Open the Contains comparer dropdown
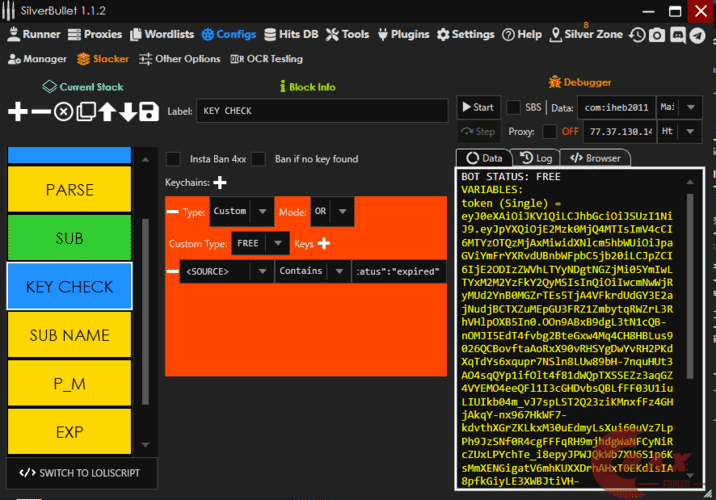Image resolution: width=716 pixels, height=500 pixels. pos(311,271)
